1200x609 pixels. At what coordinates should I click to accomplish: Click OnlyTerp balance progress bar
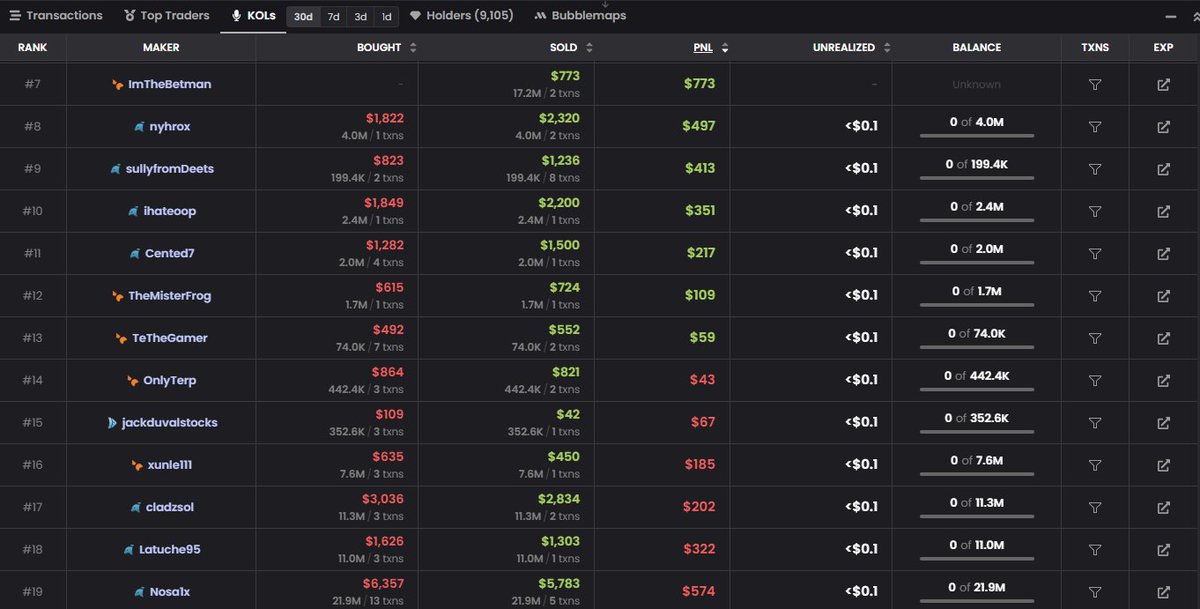pyautogui.click(x=977, y=390)
